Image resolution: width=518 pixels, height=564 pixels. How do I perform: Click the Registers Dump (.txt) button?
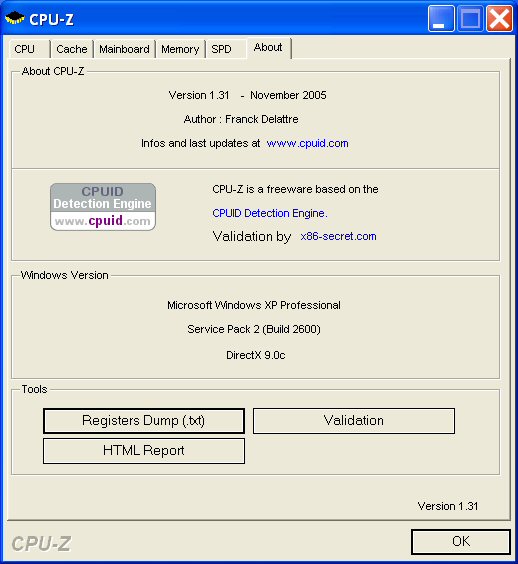tap(144, 421)
